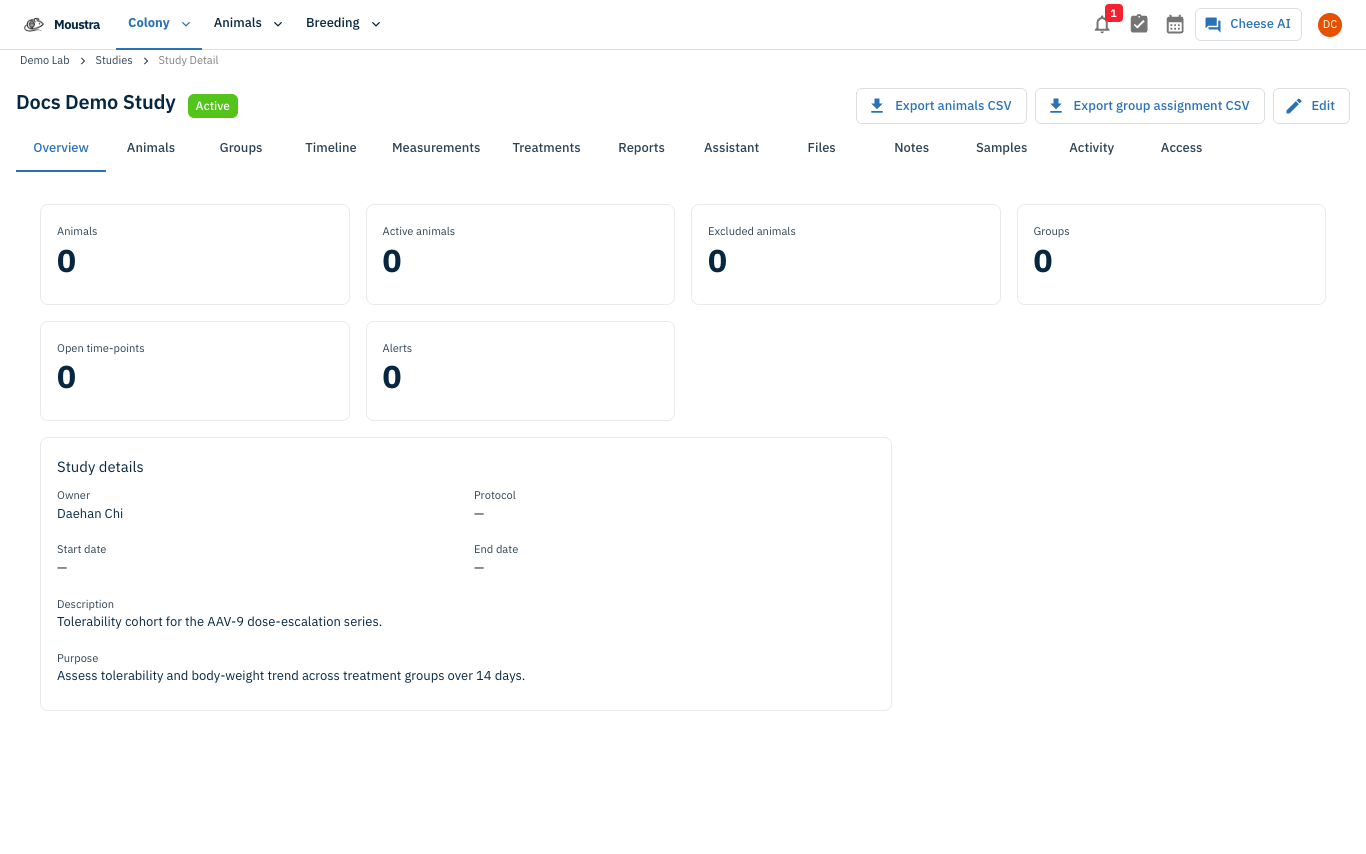Expand the Breeding dropdown menu
The image size is (1366, 854).
(x=343, y=24)
